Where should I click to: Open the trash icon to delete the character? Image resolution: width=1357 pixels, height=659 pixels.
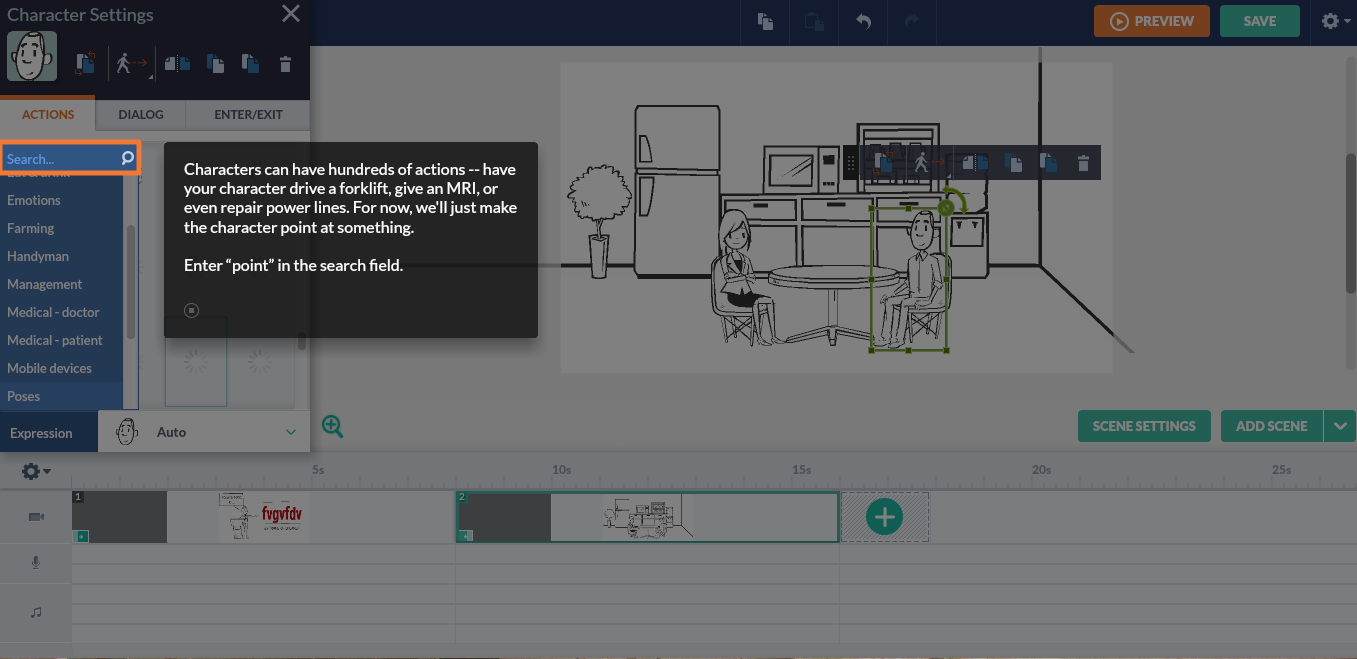(x=287, y=62)
